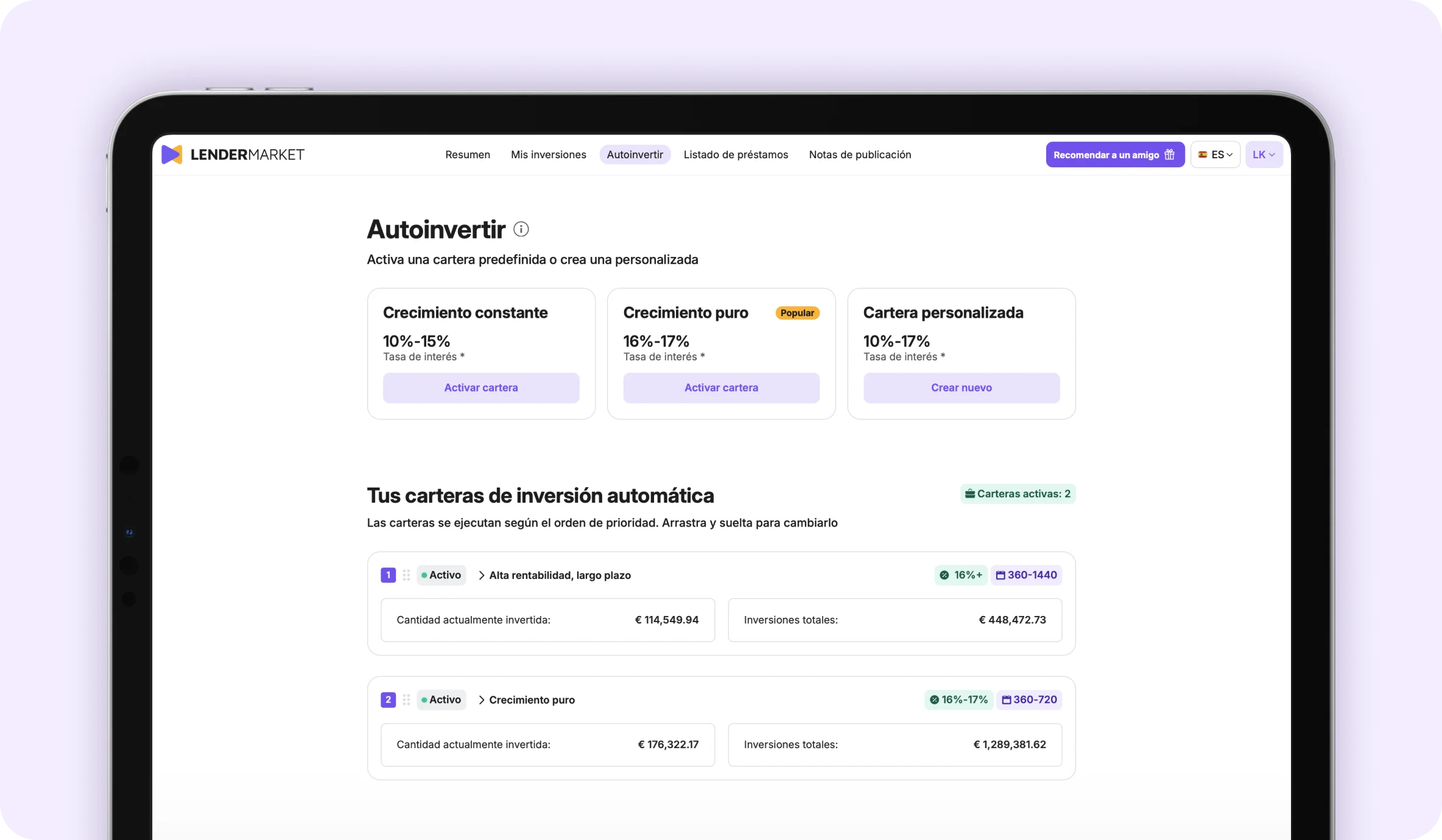Click the gift icon on Recomendar button
1442x840 pixels.
1169,155
